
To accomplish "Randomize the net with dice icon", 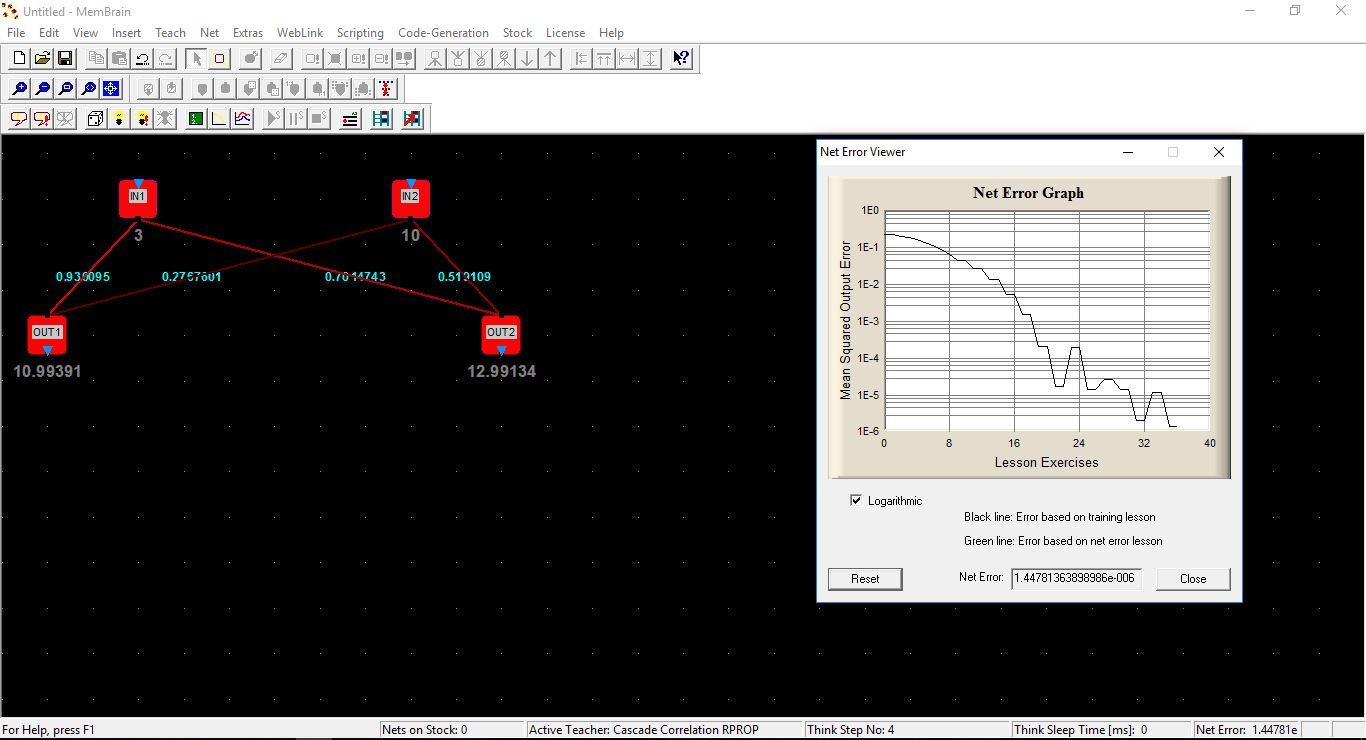I will click(96, 119).
